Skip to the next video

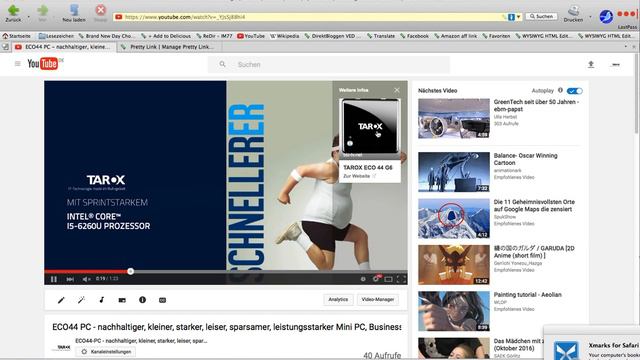[x=70, y=279]
